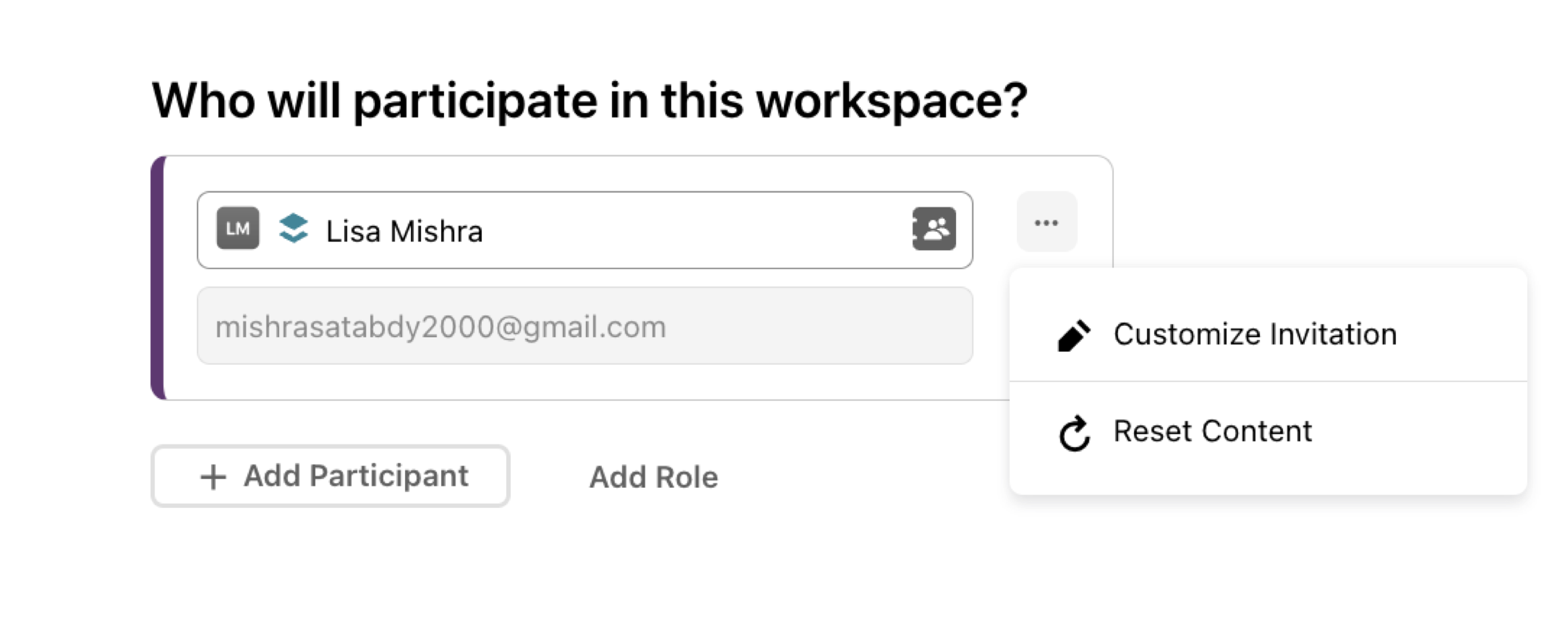The width and height of the screenshot is (1568, 641).
Task: Click the circular arrow Reset icon
Action: (1075, 434)
